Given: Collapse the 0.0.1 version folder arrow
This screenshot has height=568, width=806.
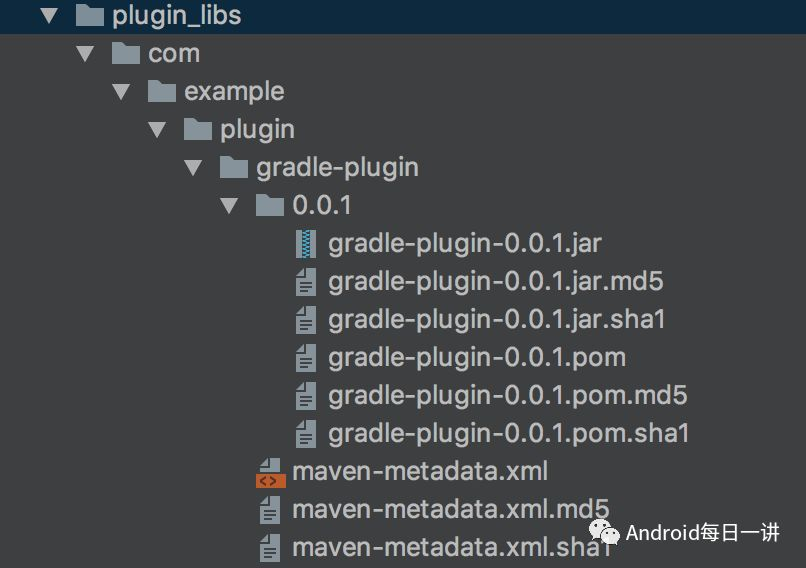Looking at the screenshot, I should click(229, 206).
